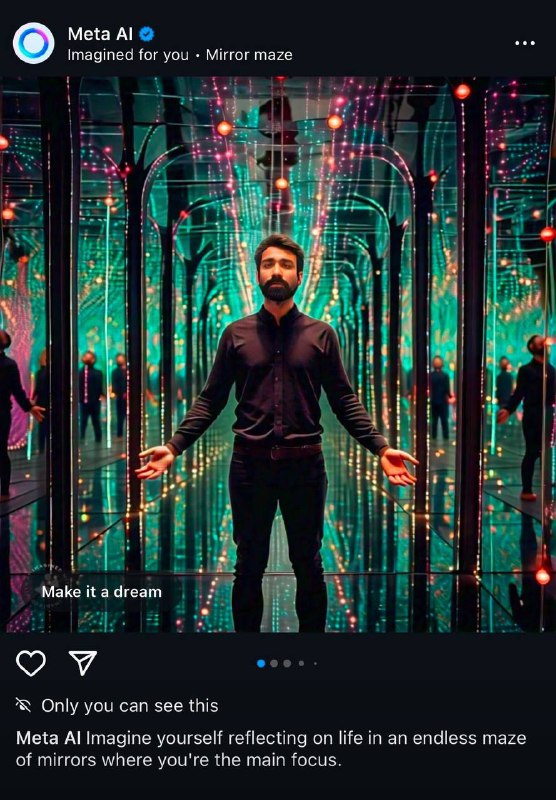Viewport: 556px width, 800px height.
Task: Click 'Only you can see this' text
Action: pos(130,706)
